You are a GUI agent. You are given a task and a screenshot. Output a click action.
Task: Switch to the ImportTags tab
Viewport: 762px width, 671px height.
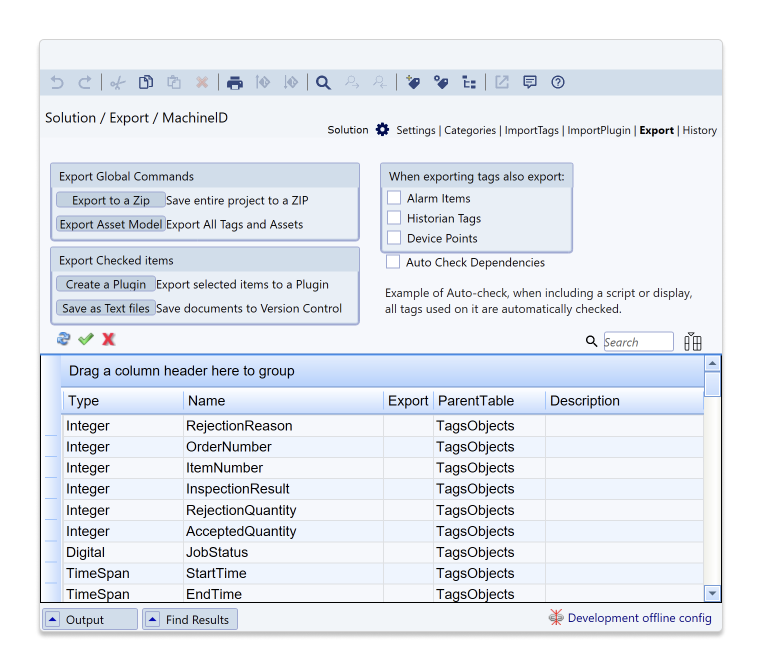point(531,131)
